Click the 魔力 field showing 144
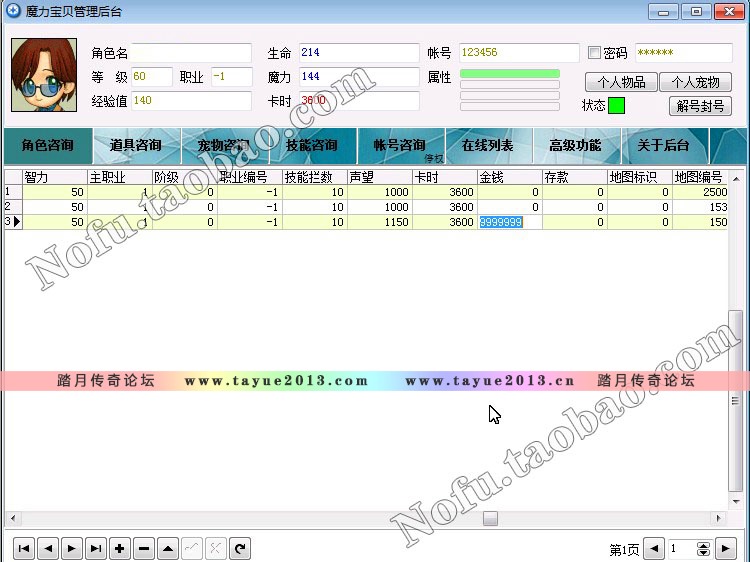The height and width of the screenshot is (562, 750). click(x=359, y=77)
